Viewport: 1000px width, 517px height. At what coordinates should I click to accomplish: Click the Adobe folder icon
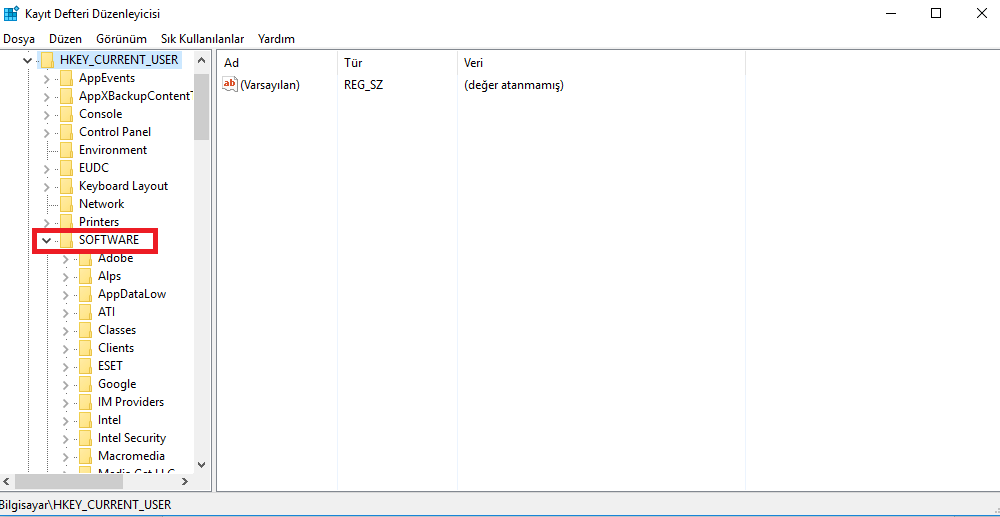[85, 258]
